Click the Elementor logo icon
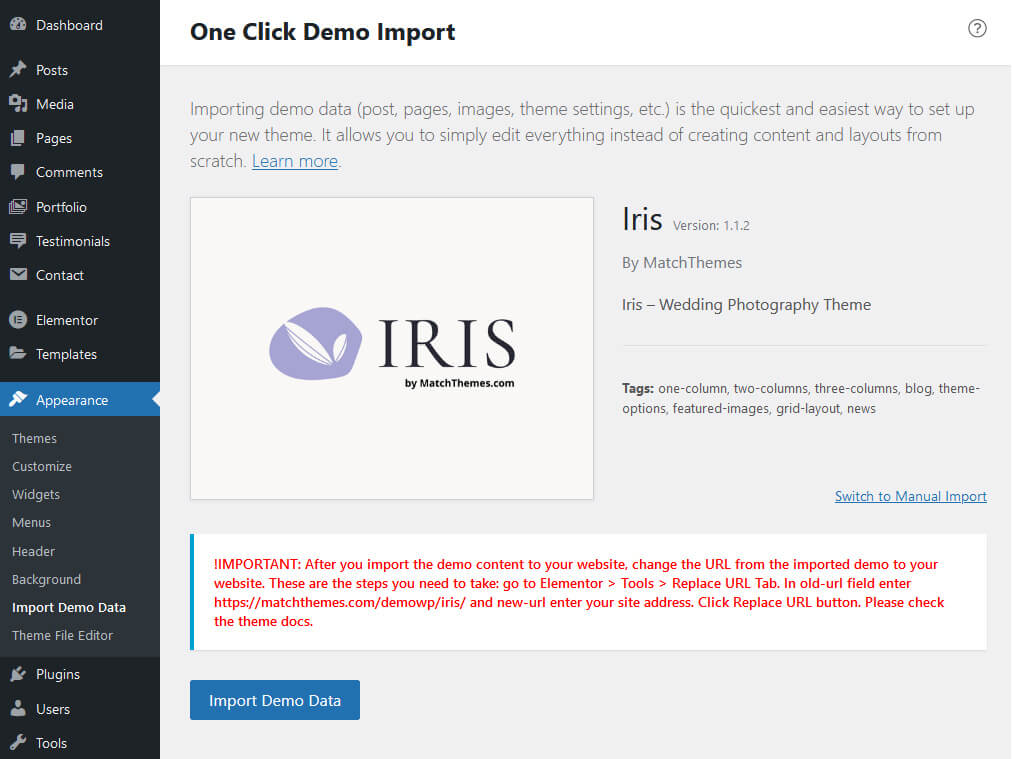The height and width of the screenshot is (759, 1012). pyautogui.click(x=18, y=320)
